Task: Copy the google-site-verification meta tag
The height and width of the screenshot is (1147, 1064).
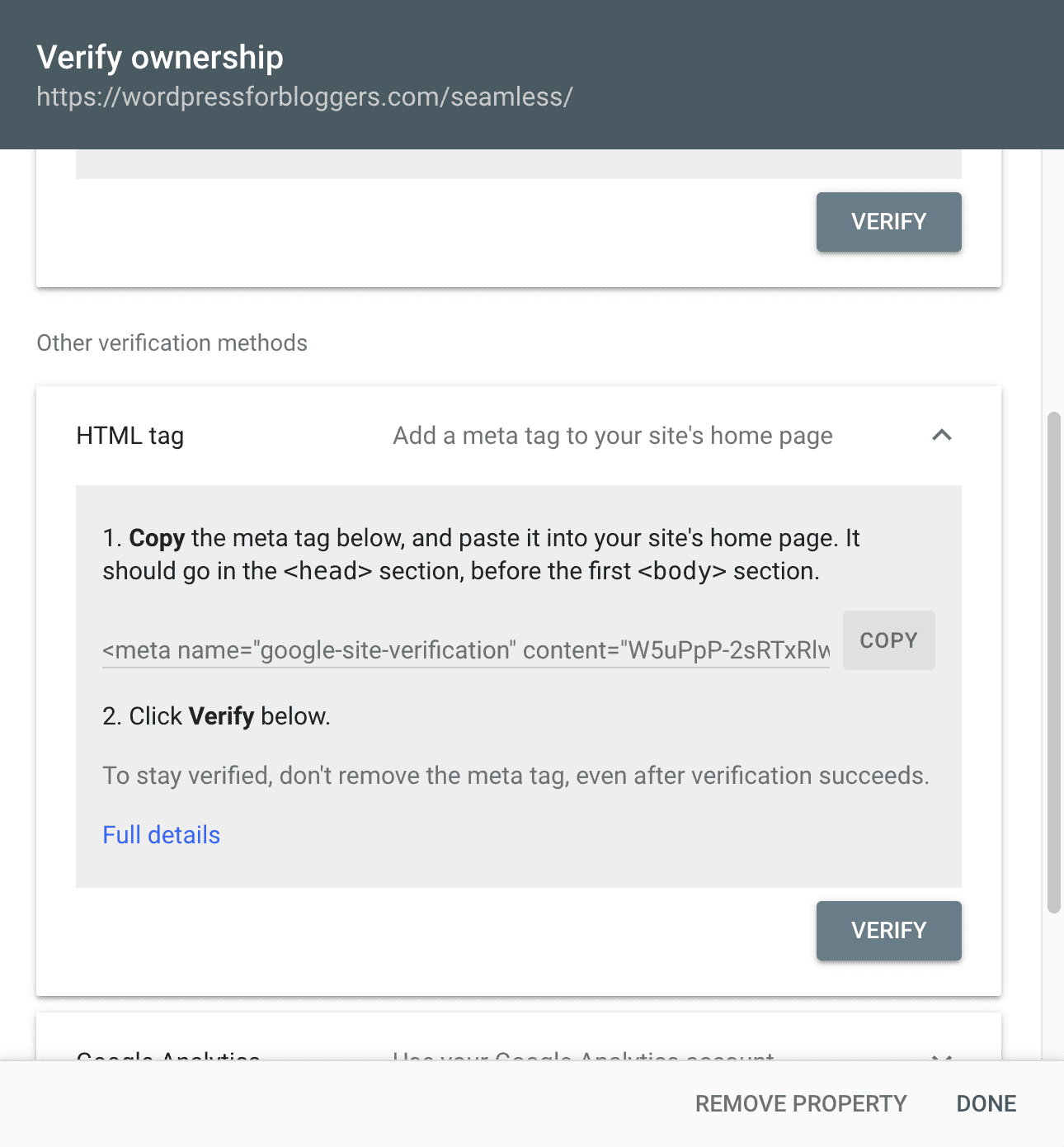Action: pos(888,640)
